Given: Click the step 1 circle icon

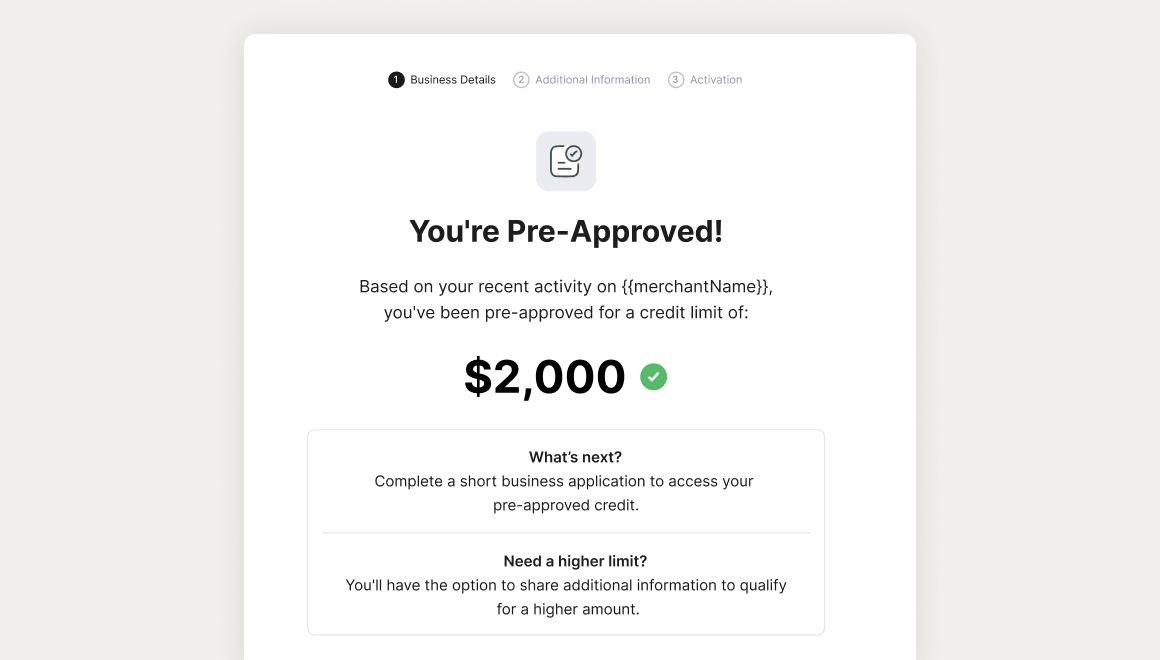Looking at the screenshot, I should click(x=397, y=80).
